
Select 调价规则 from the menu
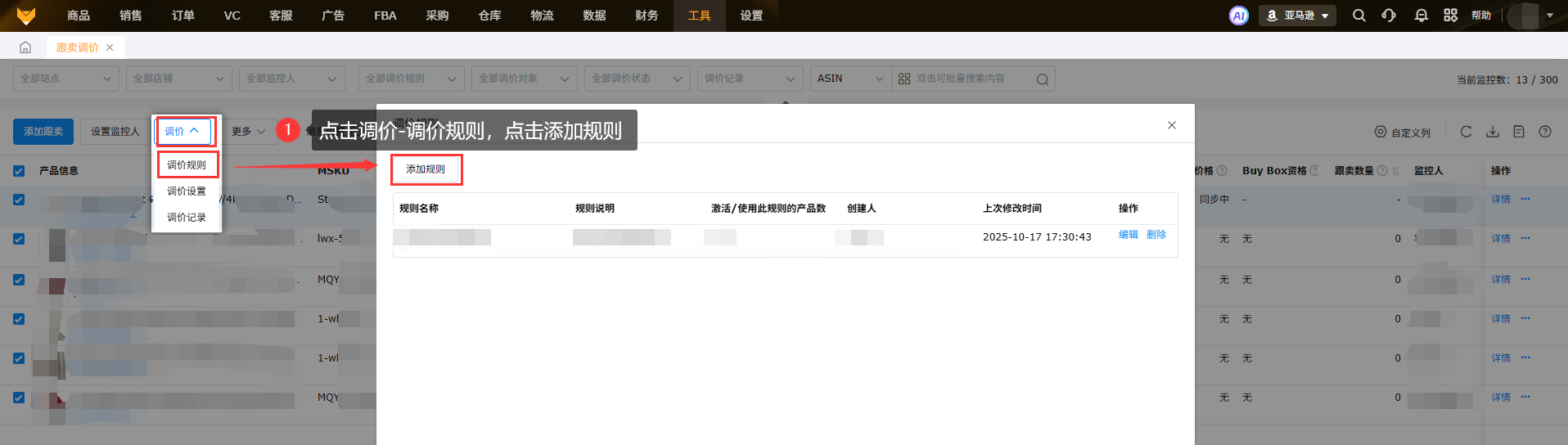pos(187,165)
